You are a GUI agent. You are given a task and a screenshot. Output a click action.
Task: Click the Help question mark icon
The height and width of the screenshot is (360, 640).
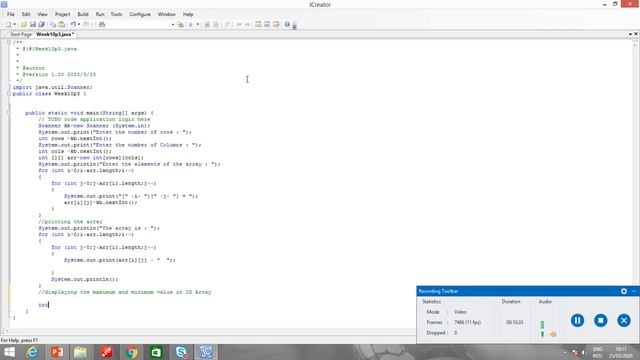click(x=287, y=24)
